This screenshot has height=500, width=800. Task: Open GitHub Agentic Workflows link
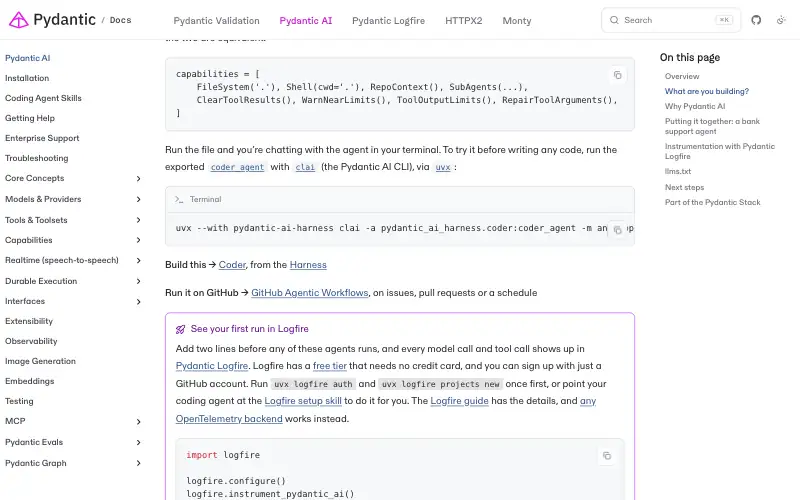click(x=310, y=293)
